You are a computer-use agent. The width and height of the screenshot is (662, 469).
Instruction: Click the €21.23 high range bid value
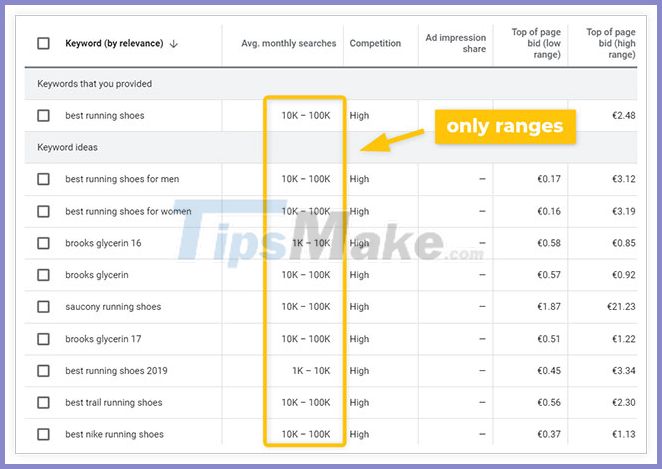621,306
